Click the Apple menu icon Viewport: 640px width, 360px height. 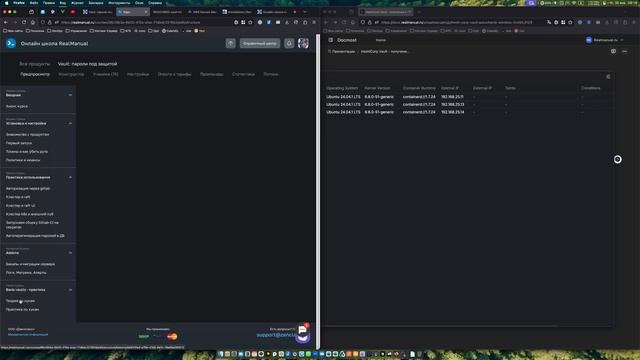pyautogui.click(x=6, y=3)
